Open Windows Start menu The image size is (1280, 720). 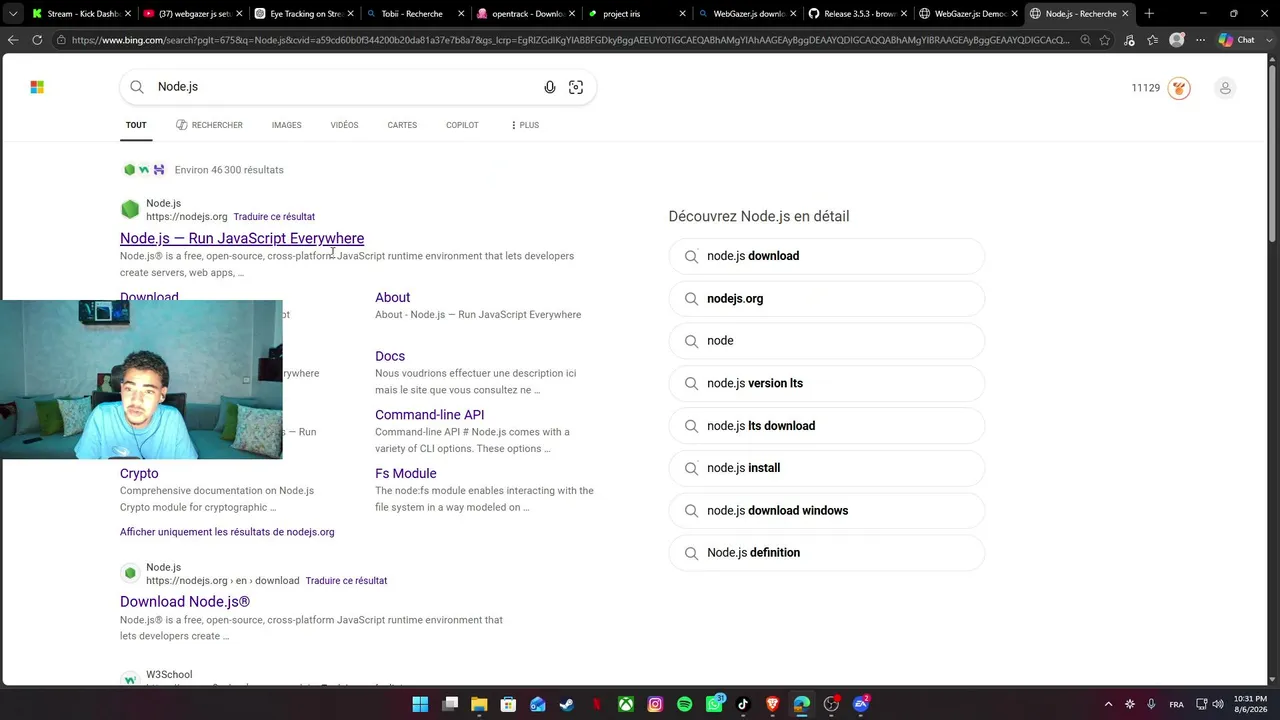coord(420,704)
